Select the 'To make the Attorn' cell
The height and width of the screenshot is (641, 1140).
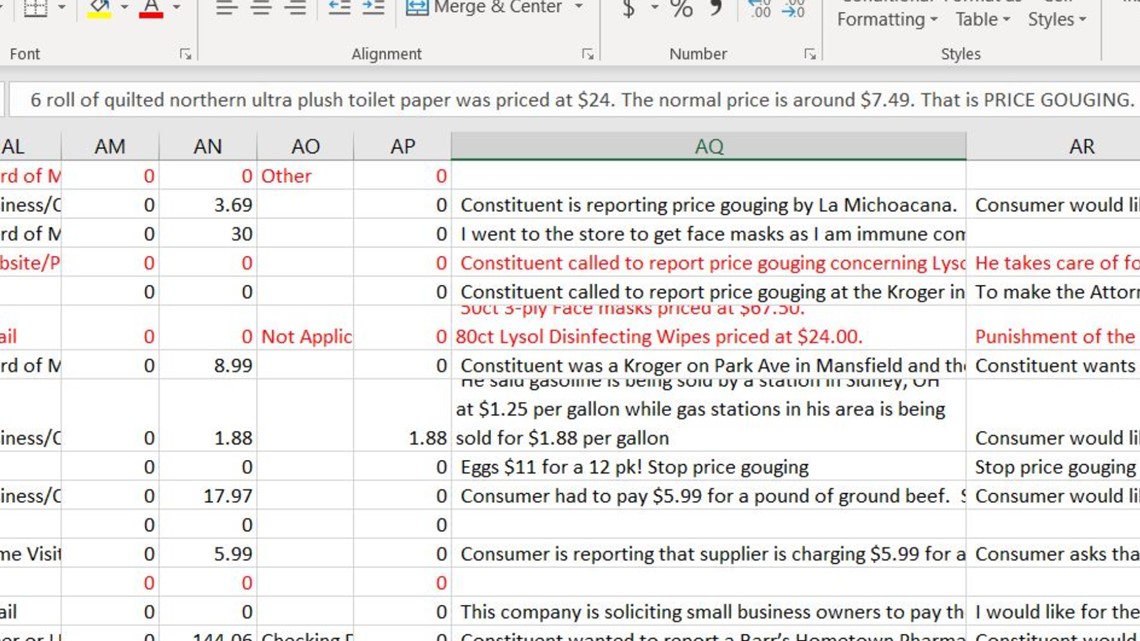[1053, 292]
